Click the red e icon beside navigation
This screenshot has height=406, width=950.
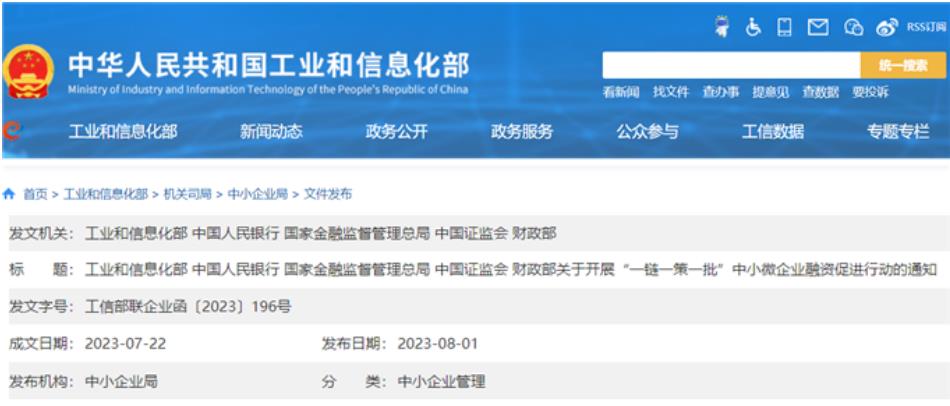coord(12,130)
